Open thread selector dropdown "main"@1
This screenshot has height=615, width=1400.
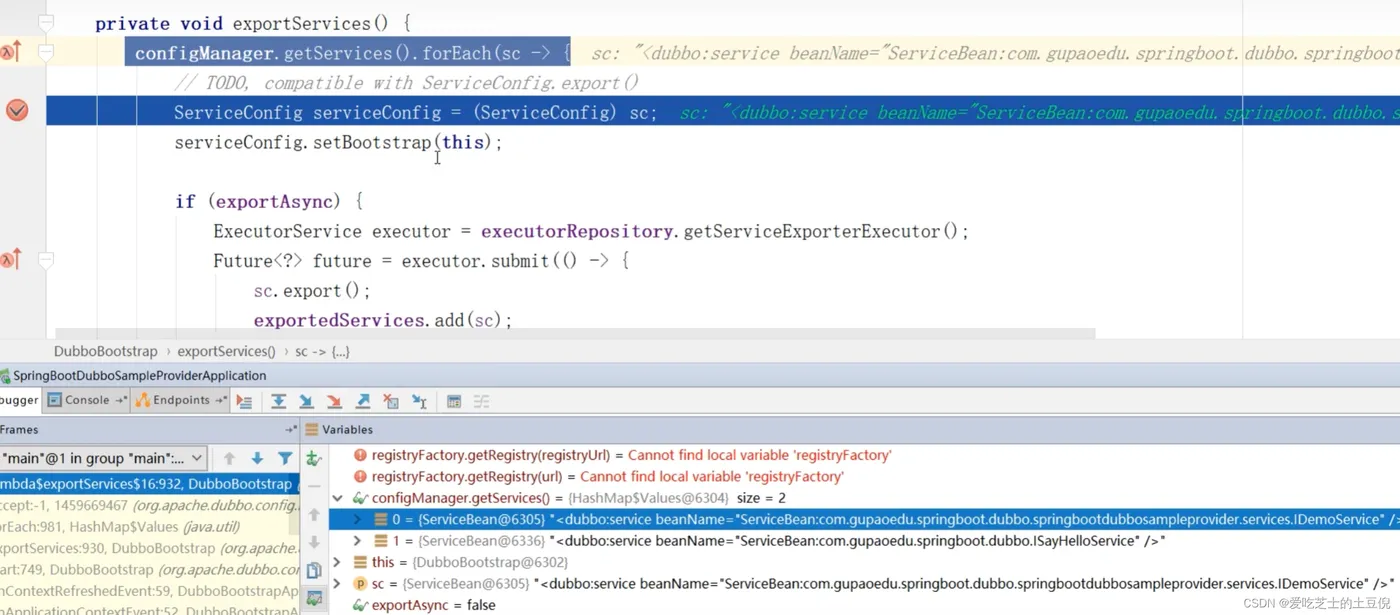tap(103, 458)
